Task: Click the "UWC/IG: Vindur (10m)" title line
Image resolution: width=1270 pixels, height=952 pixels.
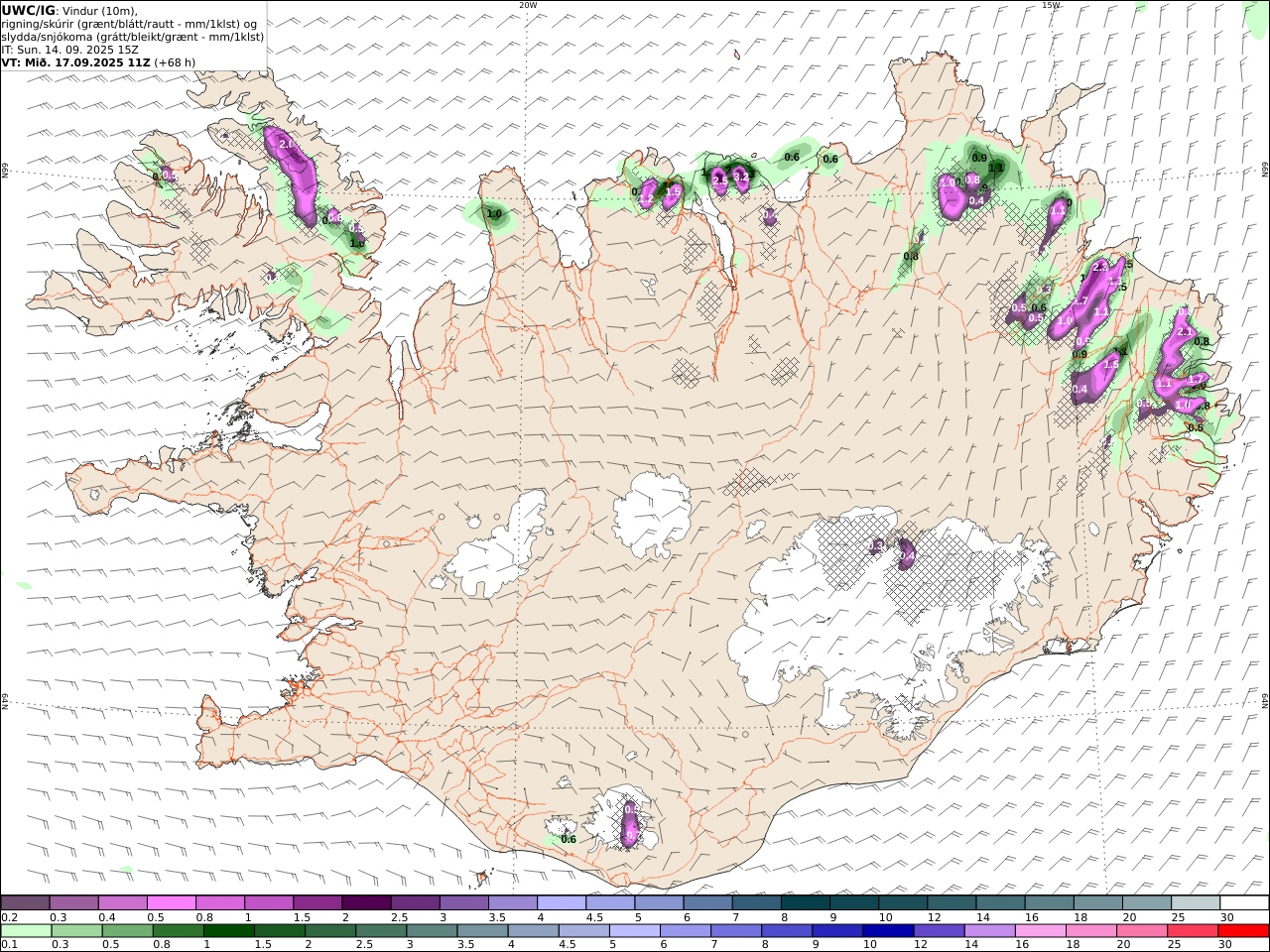Action: [69, 11]
